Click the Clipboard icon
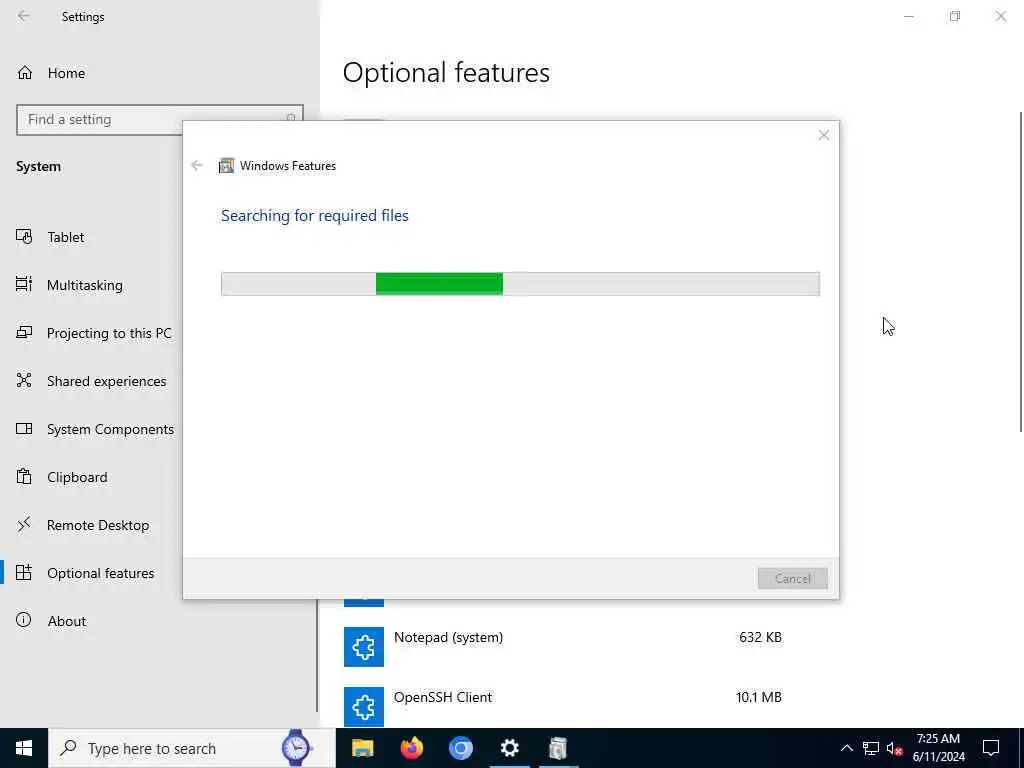 pyautogui.click(x=24, y=476)
